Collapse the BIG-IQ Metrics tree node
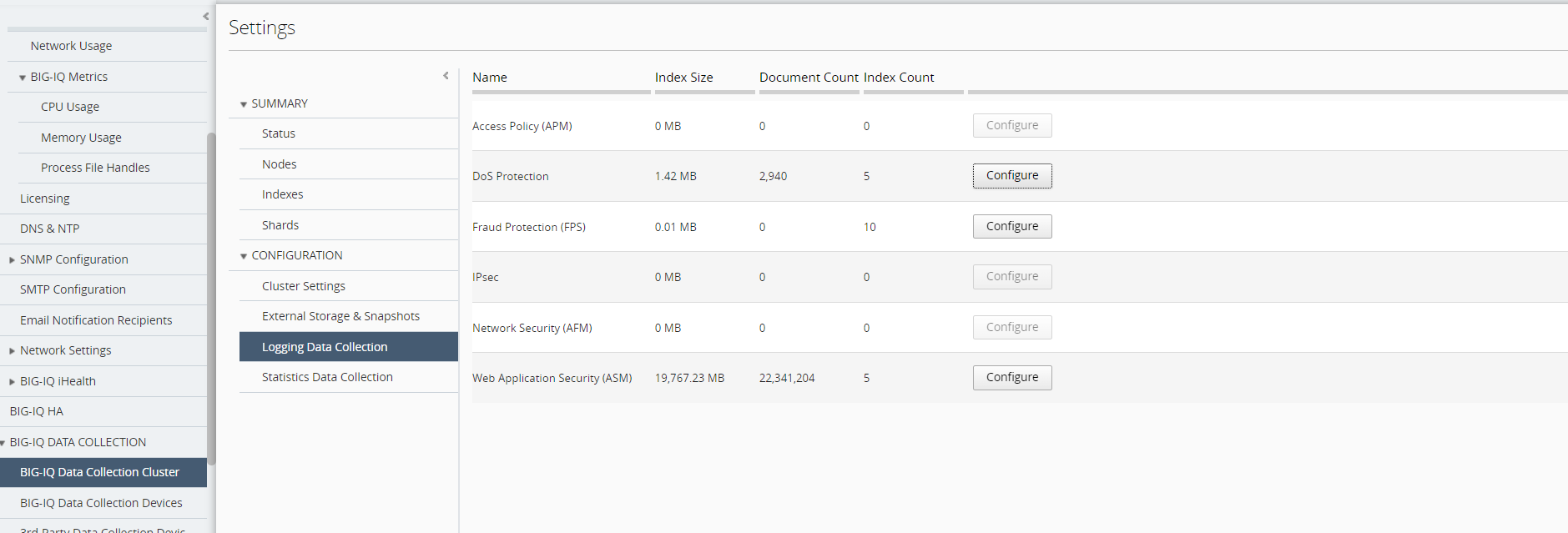 pos(23,78)
